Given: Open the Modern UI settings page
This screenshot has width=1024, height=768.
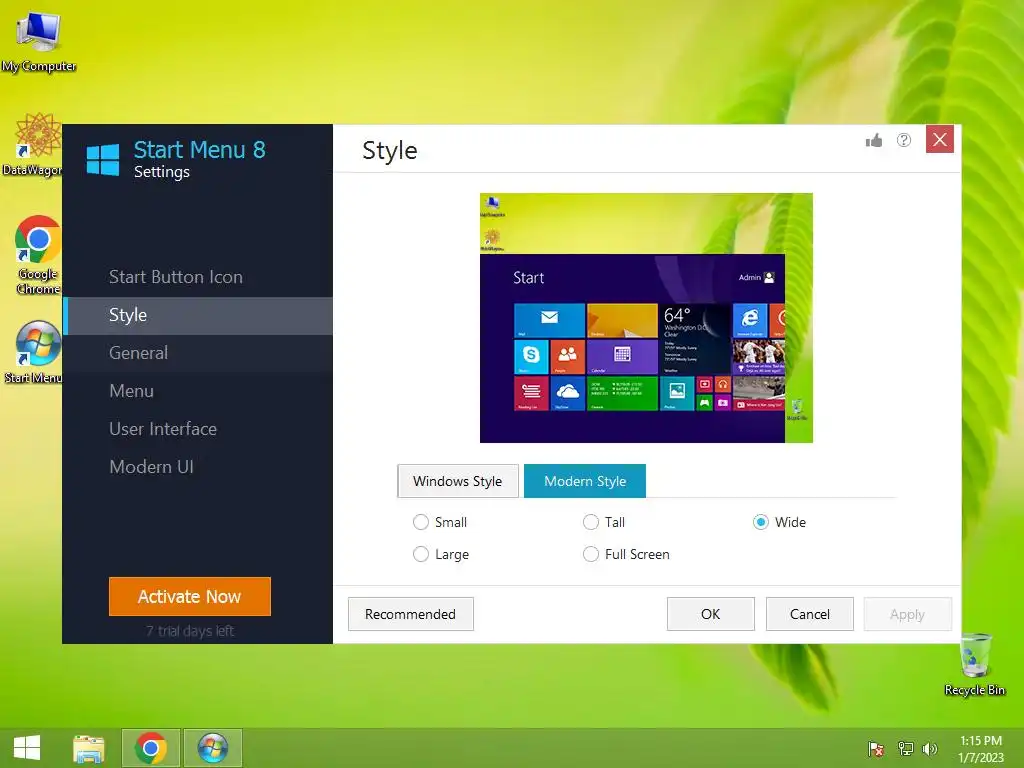Looking at the screenshot, I should click(197, 467).
